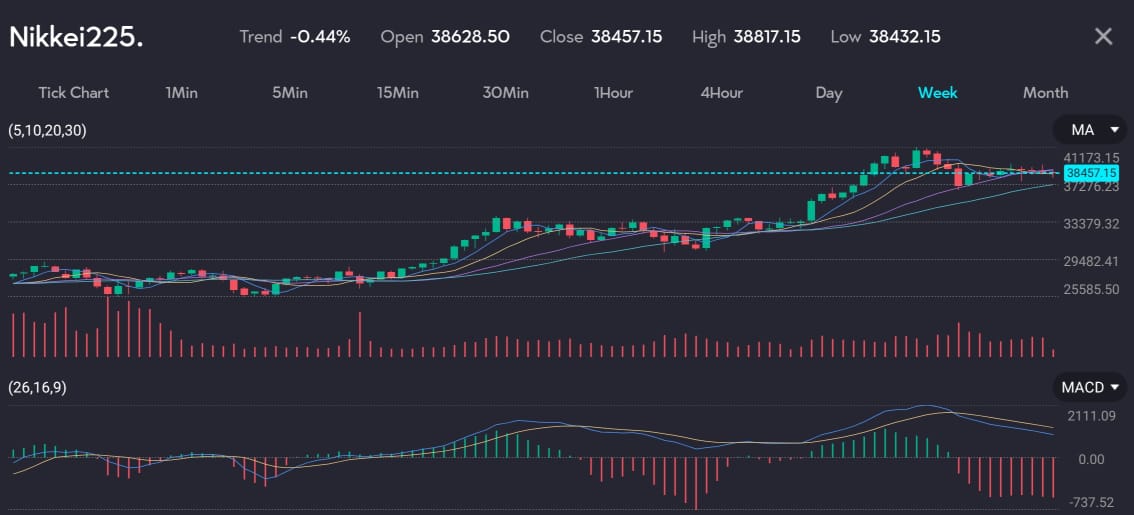Click the (26,16,9) MACD parameters label
Viewport: 1134px width, 515px height.
click(37, 388)
